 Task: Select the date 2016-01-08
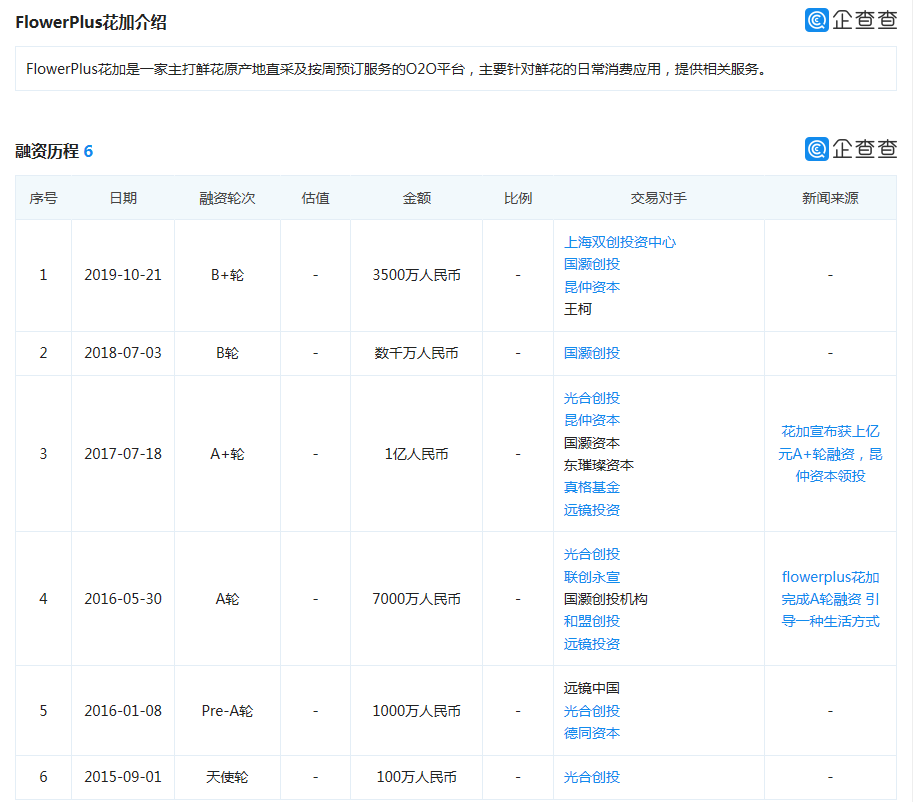tap(123, 711)
